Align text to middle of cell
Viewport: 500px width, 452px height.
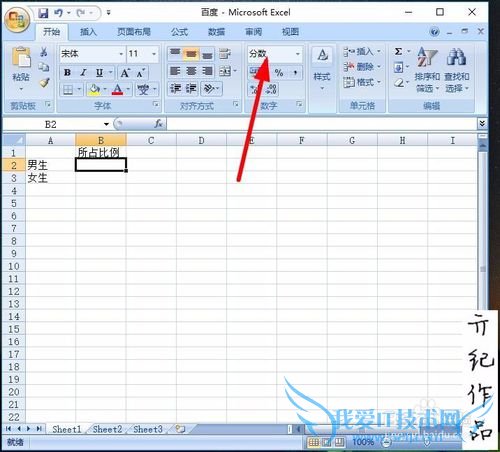(x=191, y=54)
